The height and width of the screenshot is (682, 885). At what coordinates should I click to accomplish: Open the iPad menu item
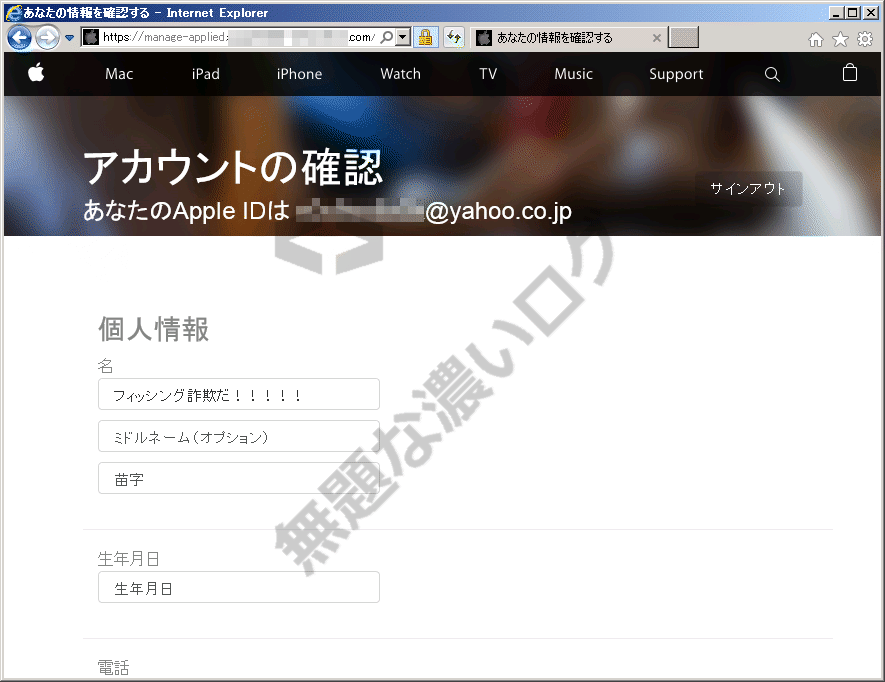[x=205, y=74]
